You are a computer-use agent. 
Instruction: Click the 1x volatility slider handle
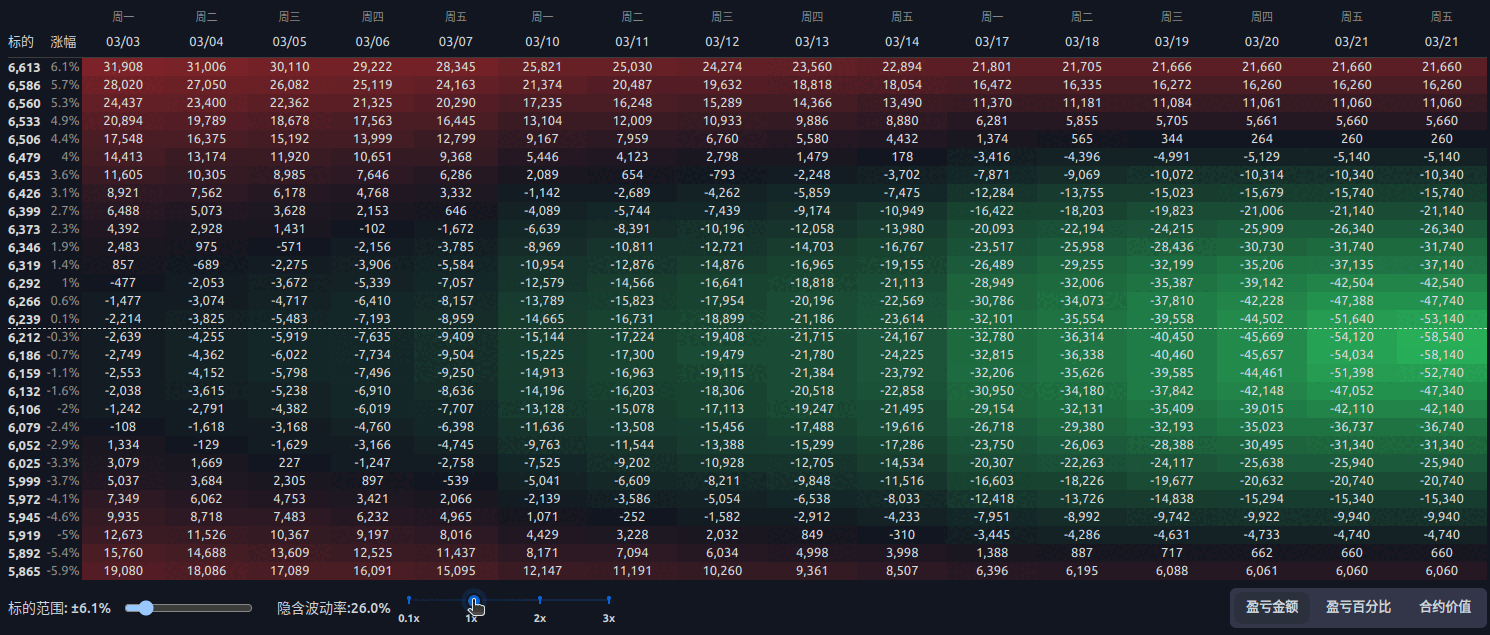(x=474, y=600)
